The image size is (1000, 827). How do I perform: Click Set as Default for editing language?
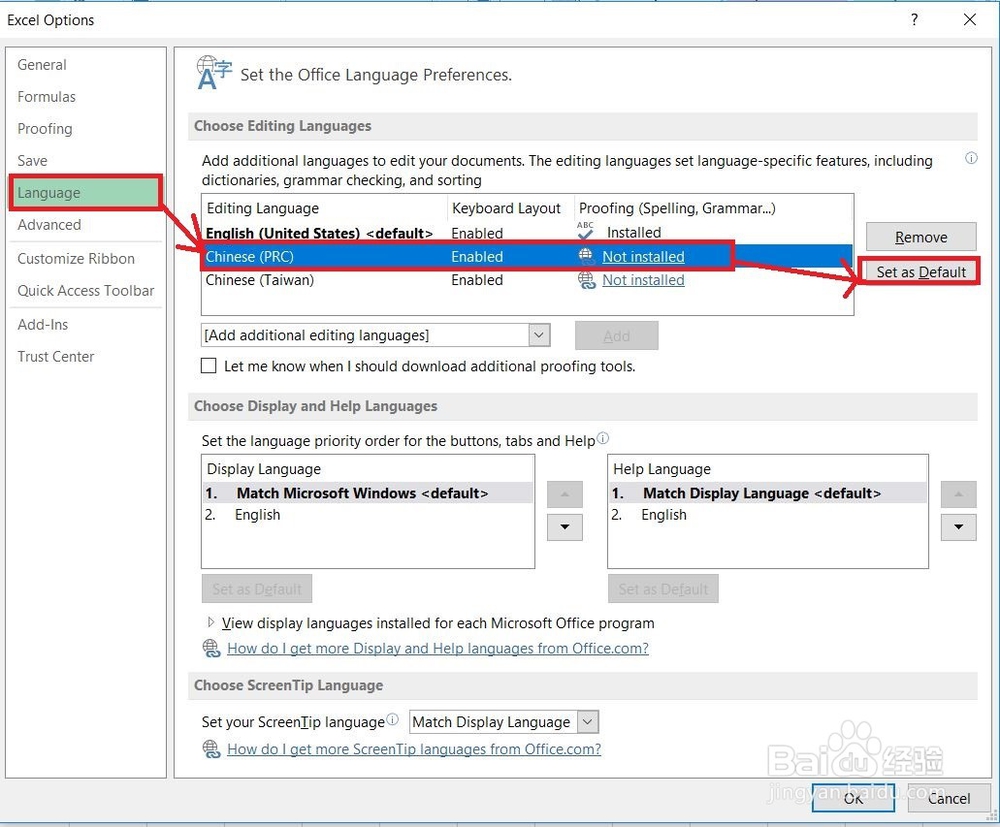[x=920, y=272]
